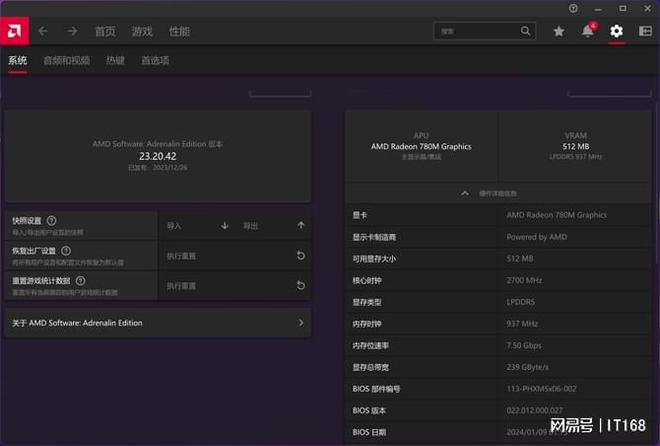
Task: Minimize the AMD Software window
Action: 598,8
